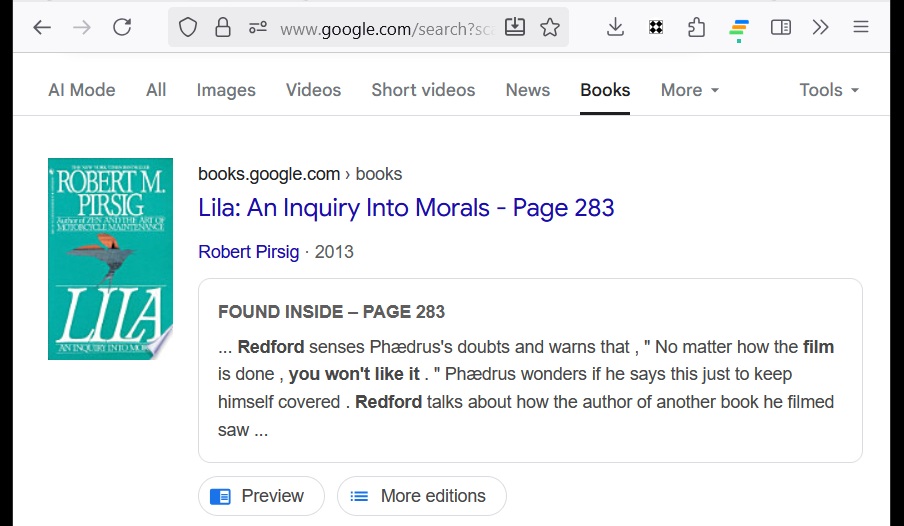Select the AI Mode tab
The image size is (904, 526).
(82, 90)
